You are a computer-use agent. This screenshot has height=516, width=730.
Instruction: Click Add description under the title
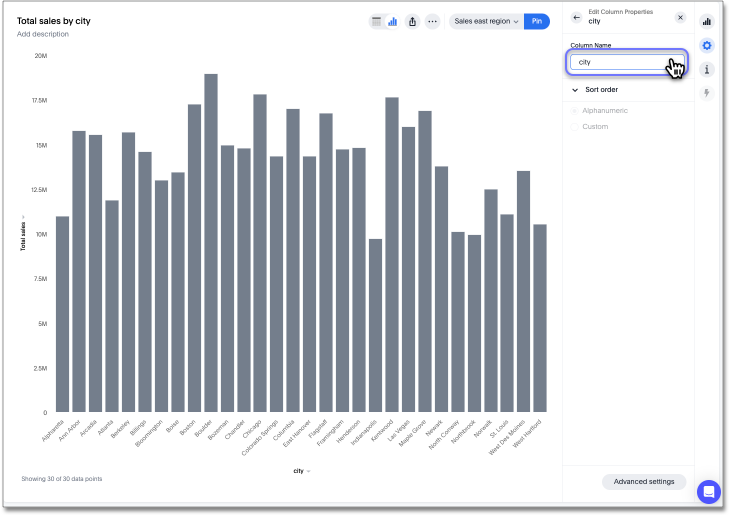(43, 34)
